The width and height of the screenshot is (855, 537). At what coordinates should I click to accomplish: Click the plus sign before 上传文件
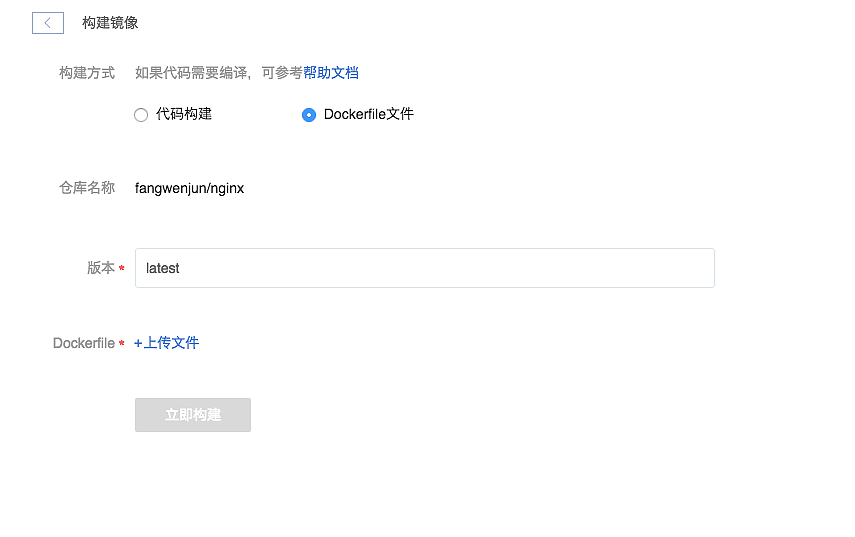[x=138, y=343]
